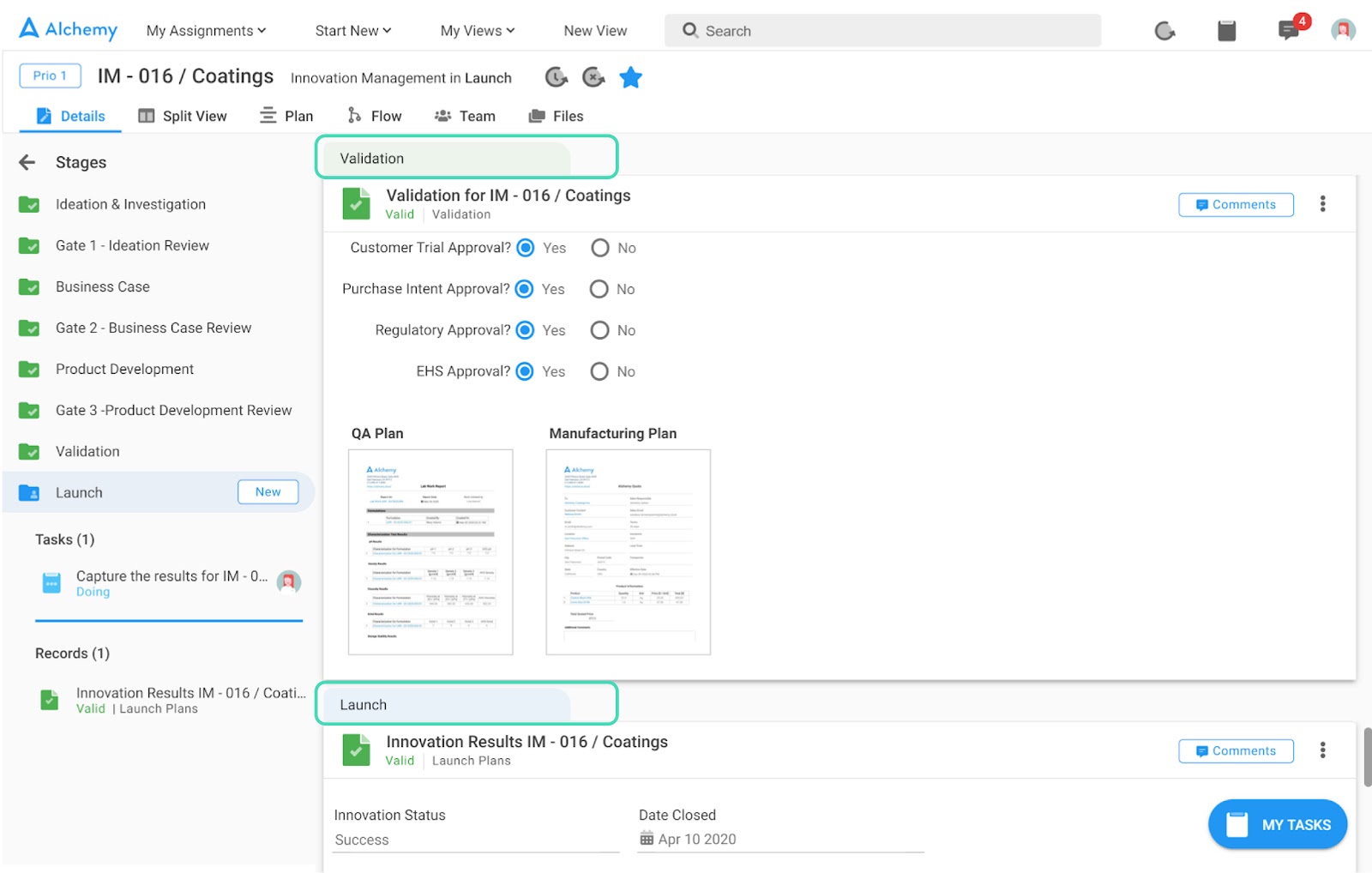Image resolution: width=1372 pixels, height=873 pixels.
Task: Open New View menu item
Action: click(x=595, y=31)
